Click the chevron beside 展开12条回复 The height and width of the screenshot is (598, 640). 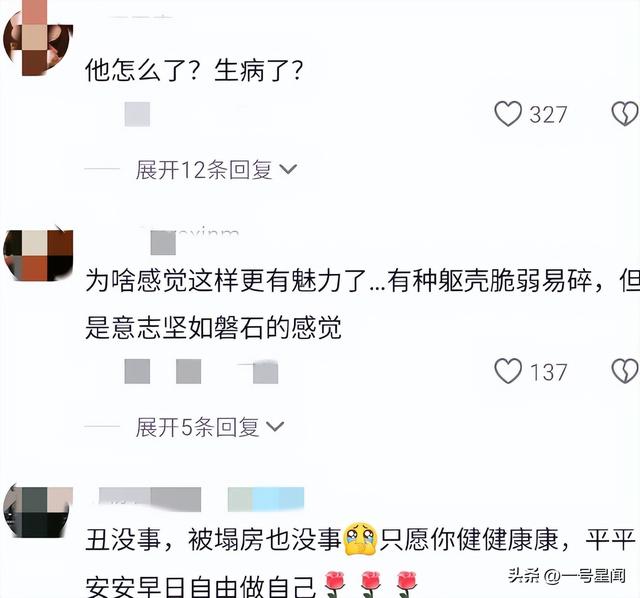[x=288, y=169]
